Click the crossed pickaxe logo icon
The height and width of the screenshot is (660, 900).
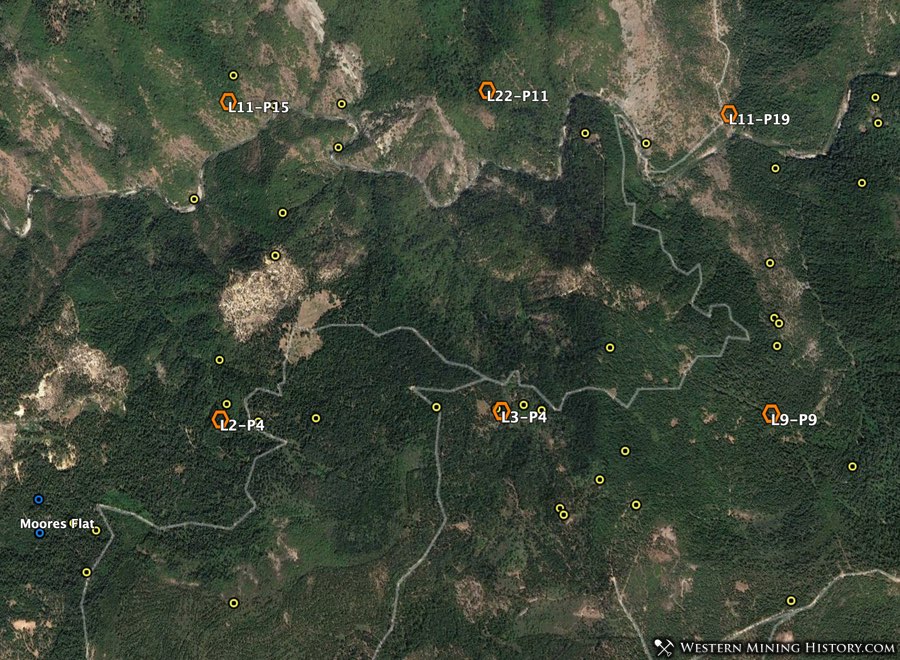tap(664, 647)
